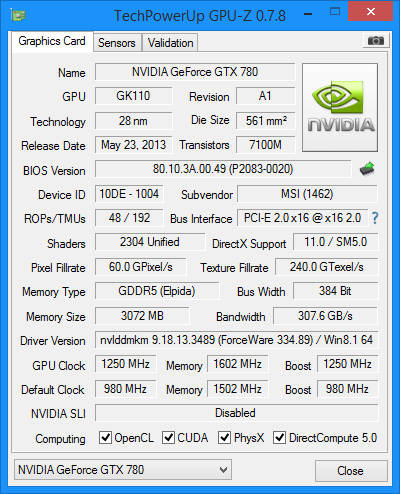This screenshot has height=494, width=400.
Task: Toggle the PhysX checkbox
Action: click(x=224, y=437)
